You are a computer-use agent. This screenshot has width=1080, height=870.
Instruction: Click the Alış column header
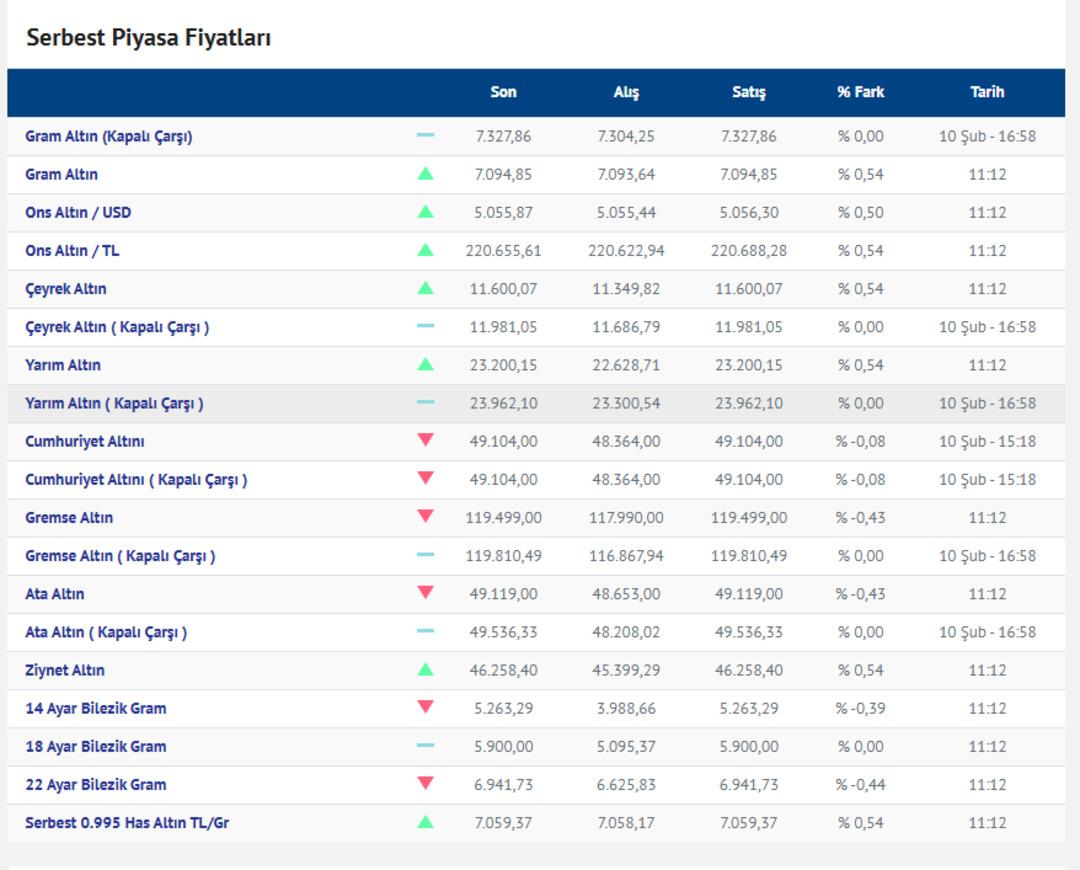click(x=626, y=92)
